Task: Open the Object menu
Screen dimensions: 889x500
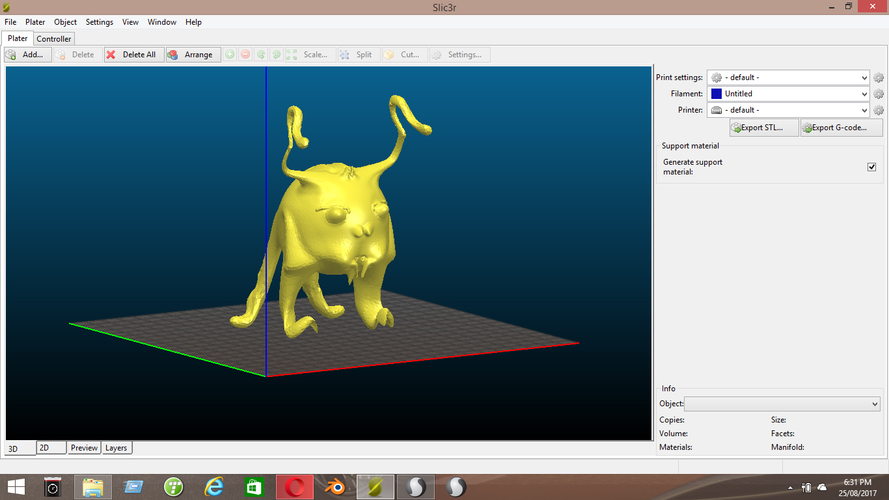Action: 65,22
